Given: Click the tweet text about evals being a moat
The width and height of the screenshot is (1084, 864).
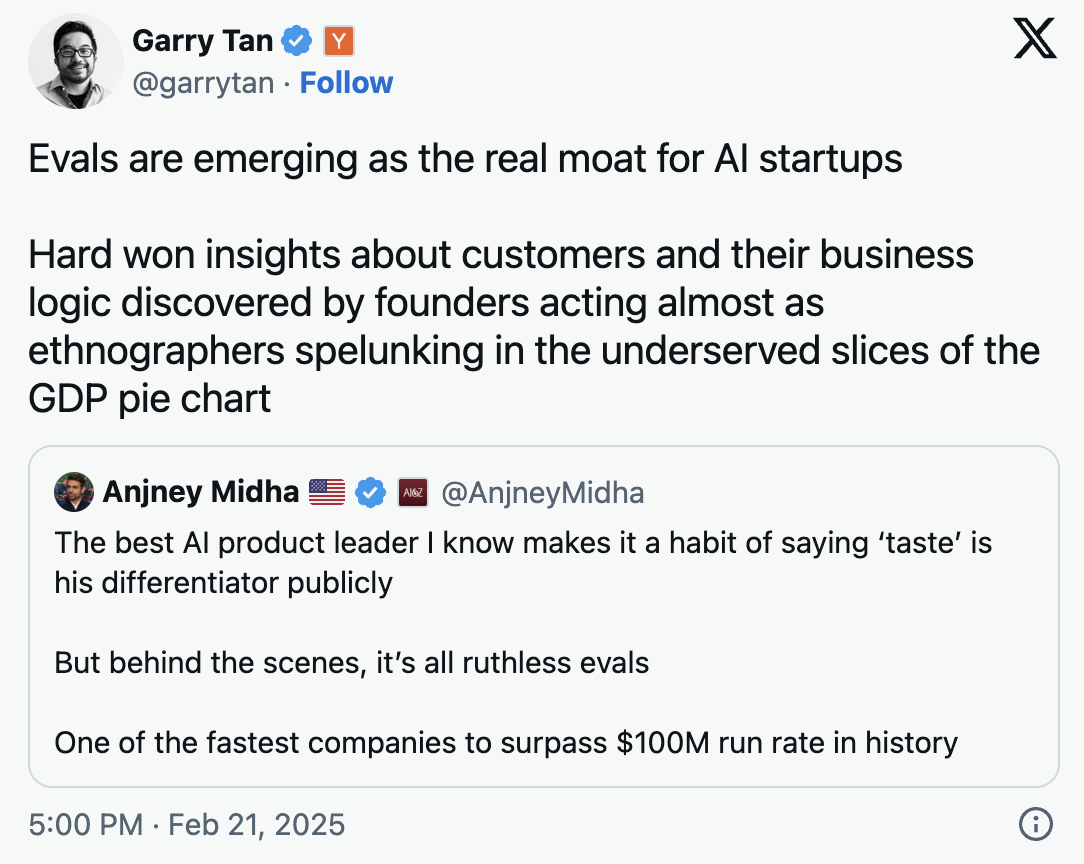Looking at the screenshot, I should (x=466, y=158).
